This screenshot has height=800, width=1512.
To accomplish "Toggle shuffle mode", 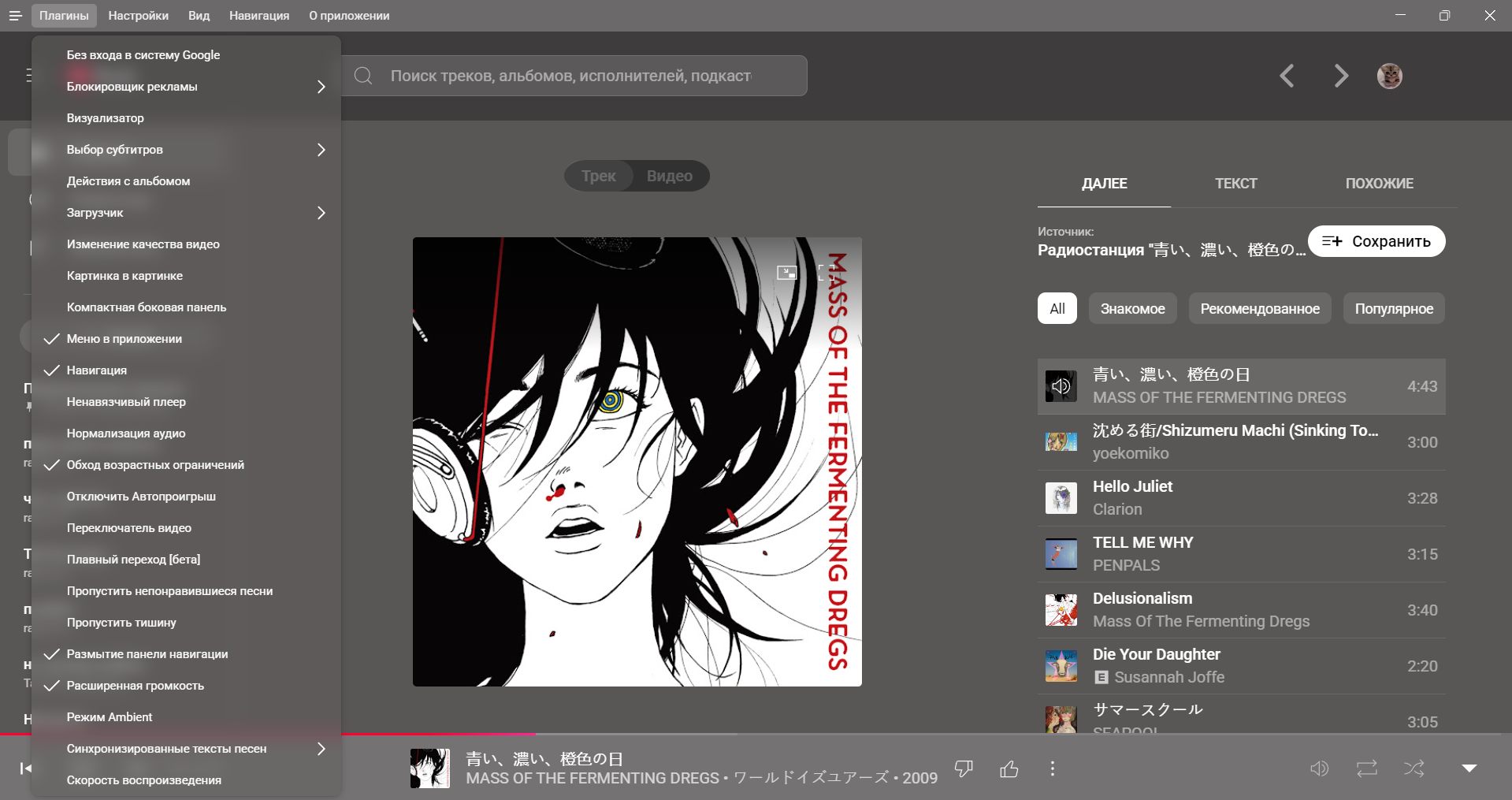I will [x=1414, y=768].
